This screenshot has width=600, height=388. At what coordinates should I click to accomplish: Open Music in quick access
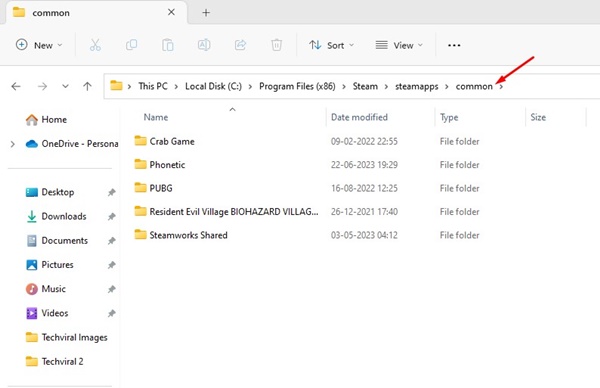pos(46,289)
